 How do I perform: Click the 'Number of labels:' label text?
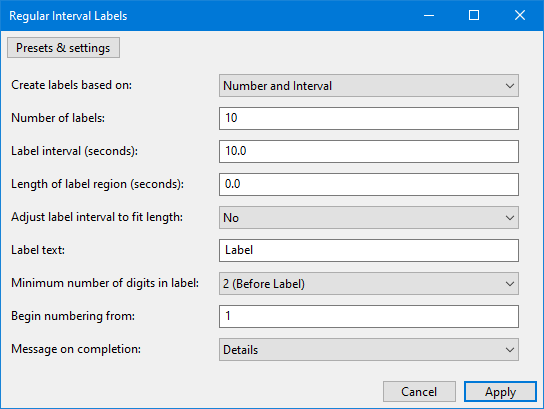pyautogui.click(x=58, y=118)
